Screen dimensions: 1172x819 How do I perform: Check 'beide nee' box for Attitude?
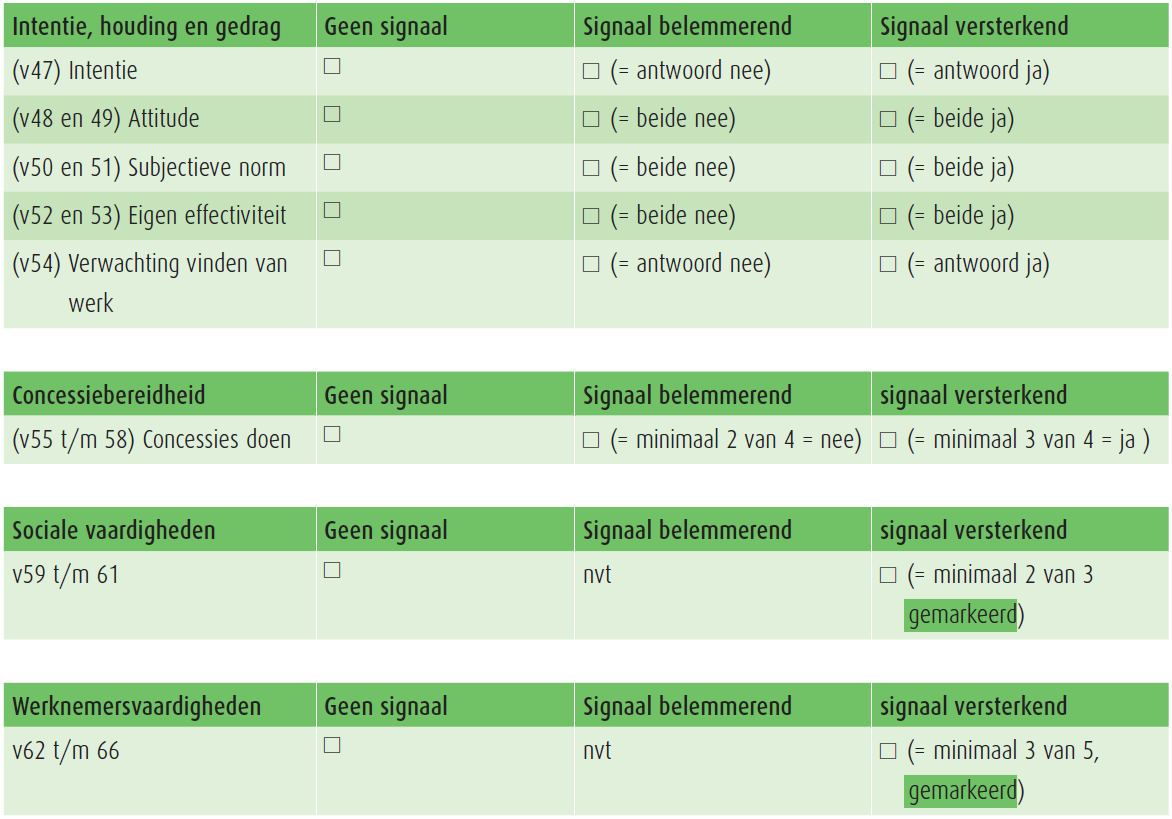tap(591, 120)
